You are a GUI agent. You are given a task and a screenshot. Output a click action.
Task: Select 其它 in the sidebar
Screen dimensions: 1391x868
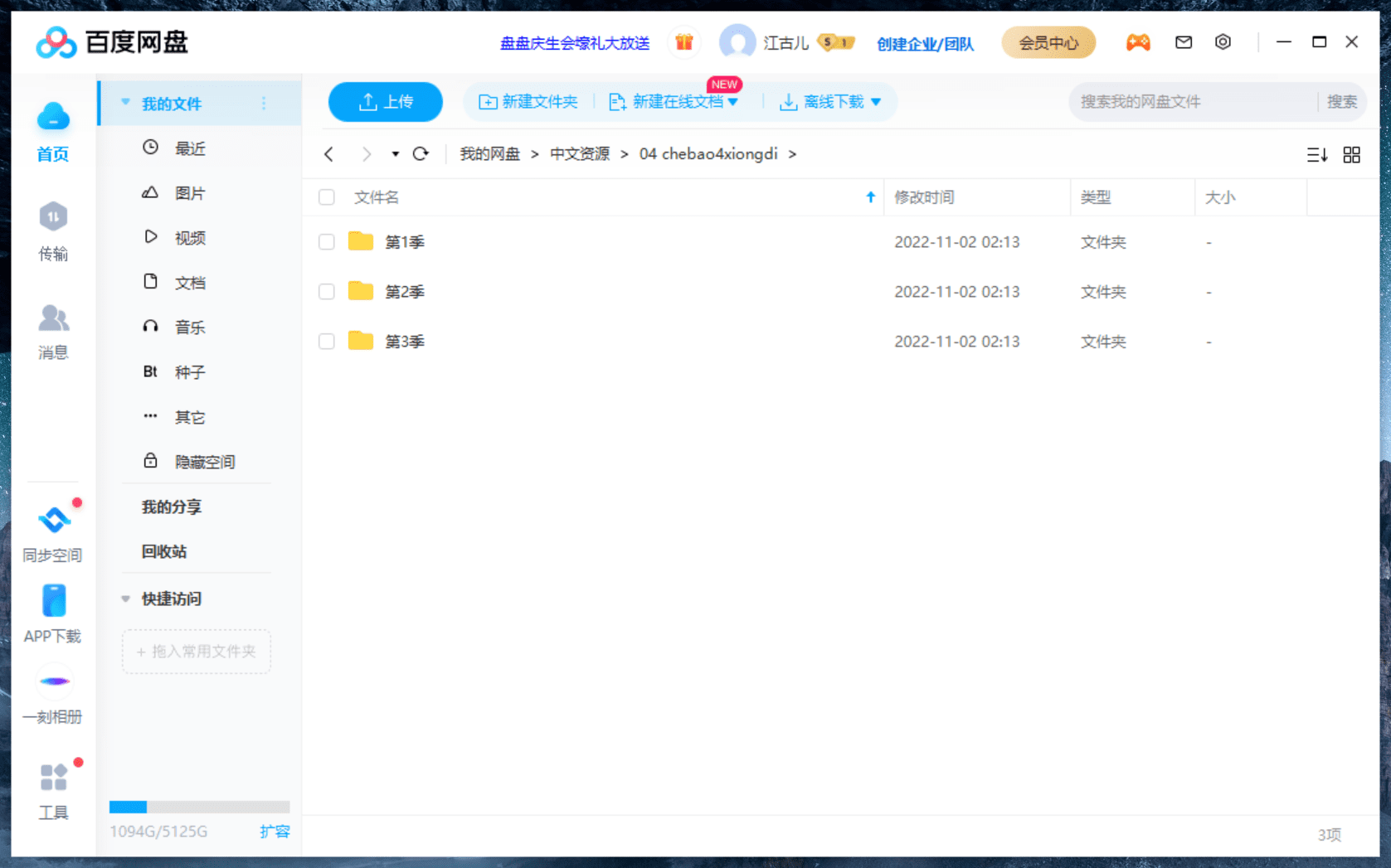click(190, 417)
